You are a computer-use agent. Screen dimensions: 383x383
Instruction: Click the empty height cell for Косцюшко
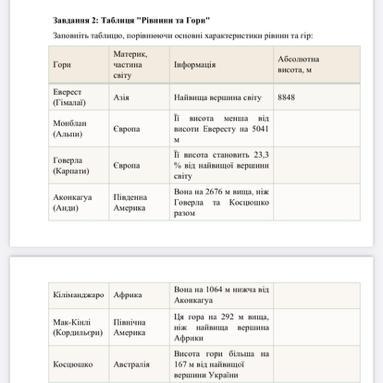click(x=317, y=364)
